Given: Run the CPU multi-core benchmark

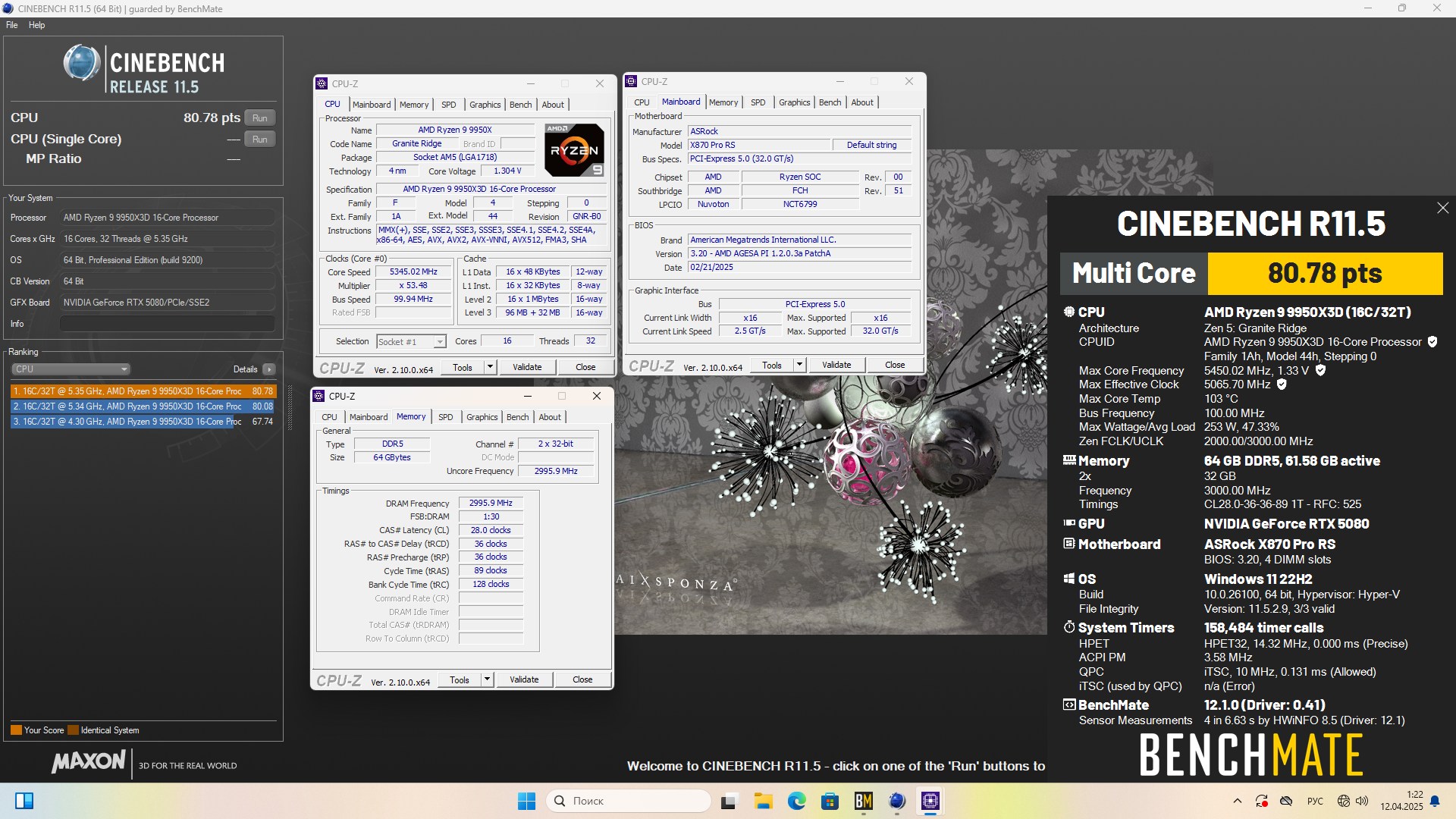Looking at the screenshot, I should (260, 118).
